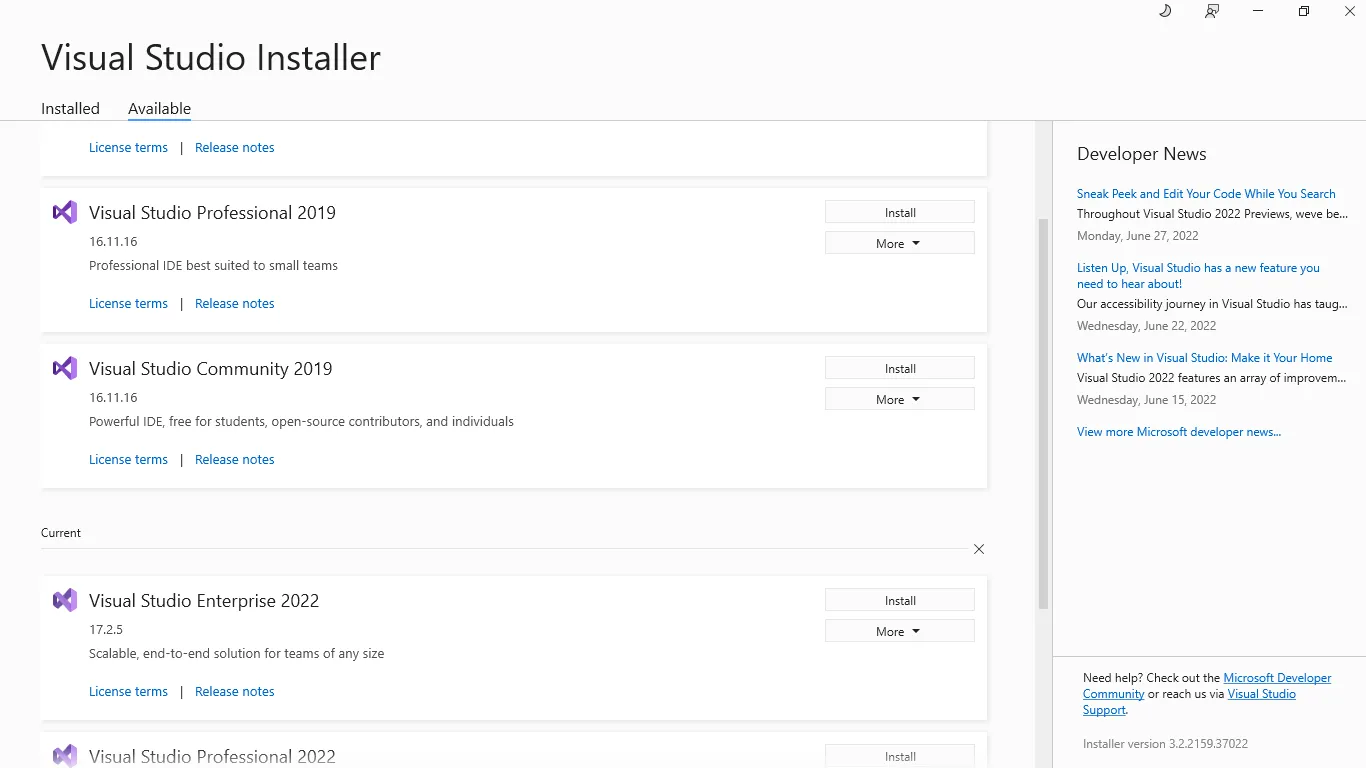Viewport: 1366px width, 768px height.
Task: Click the Visual Studio Community 2019 logo
Action: (65, 368)
